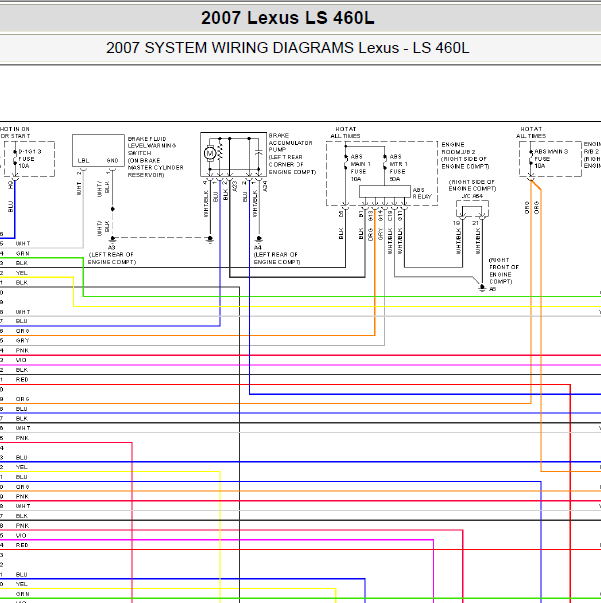The image size is (601, 603).
Task: Click the GRY label in the left wire list
Action: [23, 341]
